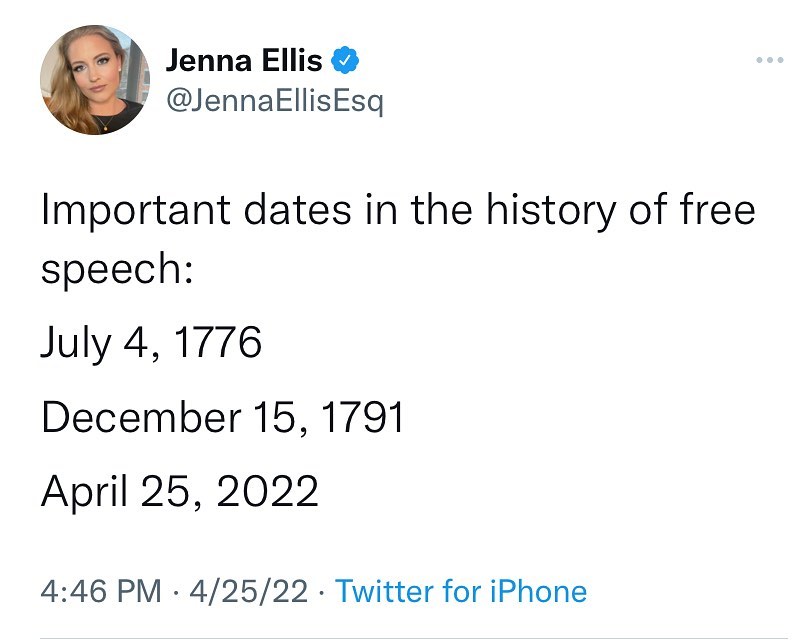798x642 pixels.
Task: Click the word 'dates' in the tweet
Action: 297,209
